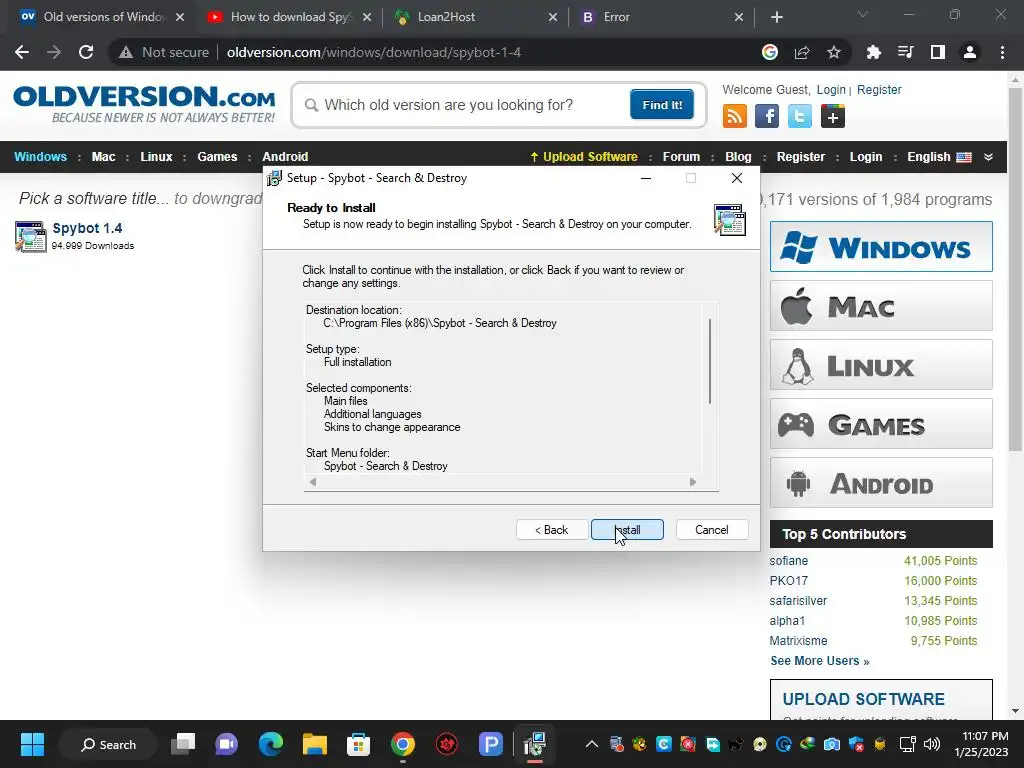Open the Chrome extensions puzzle icon
1024x768 pixels.
[873, 52]
